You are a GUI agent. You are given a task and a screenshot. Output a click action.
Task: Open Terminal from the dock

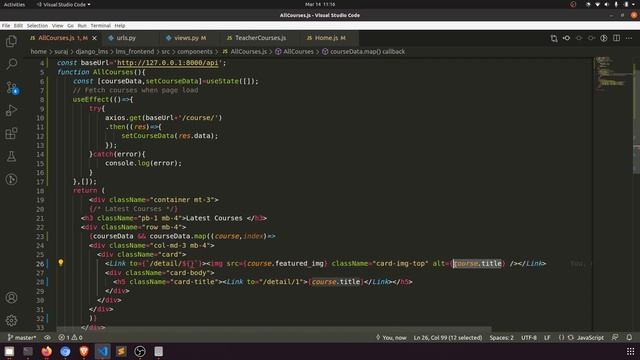click(28, 351)
